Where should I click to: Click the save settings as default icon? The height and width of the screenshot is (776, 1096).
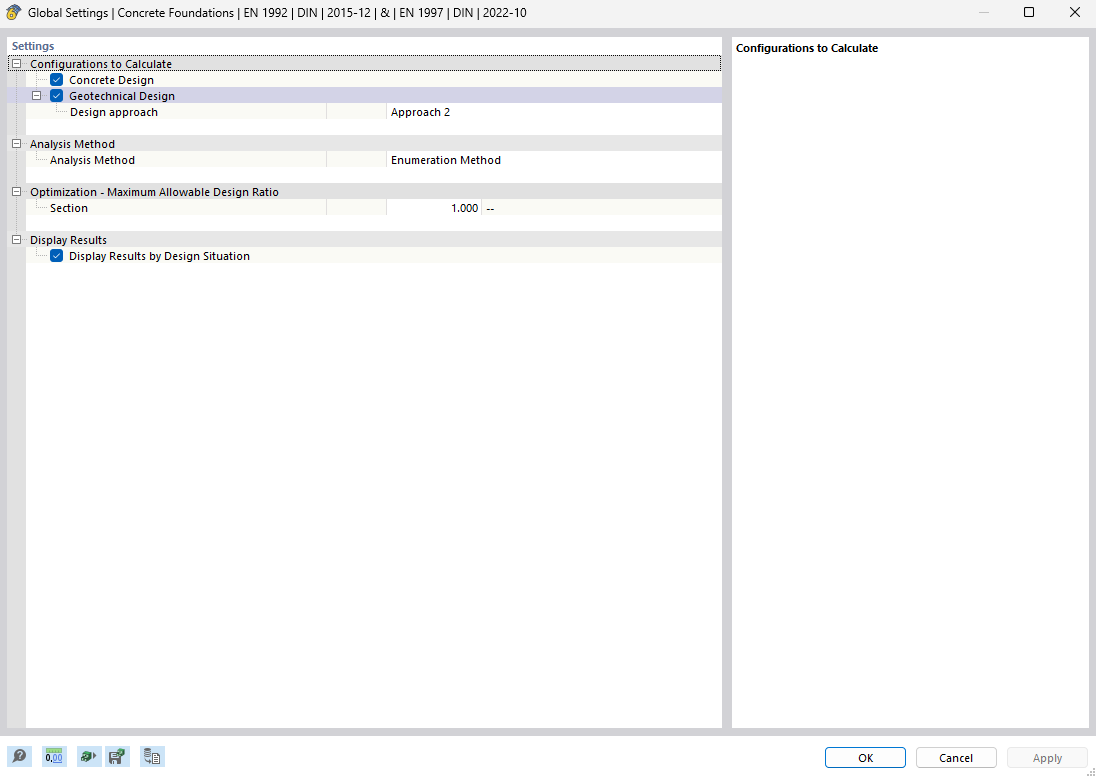117,756
